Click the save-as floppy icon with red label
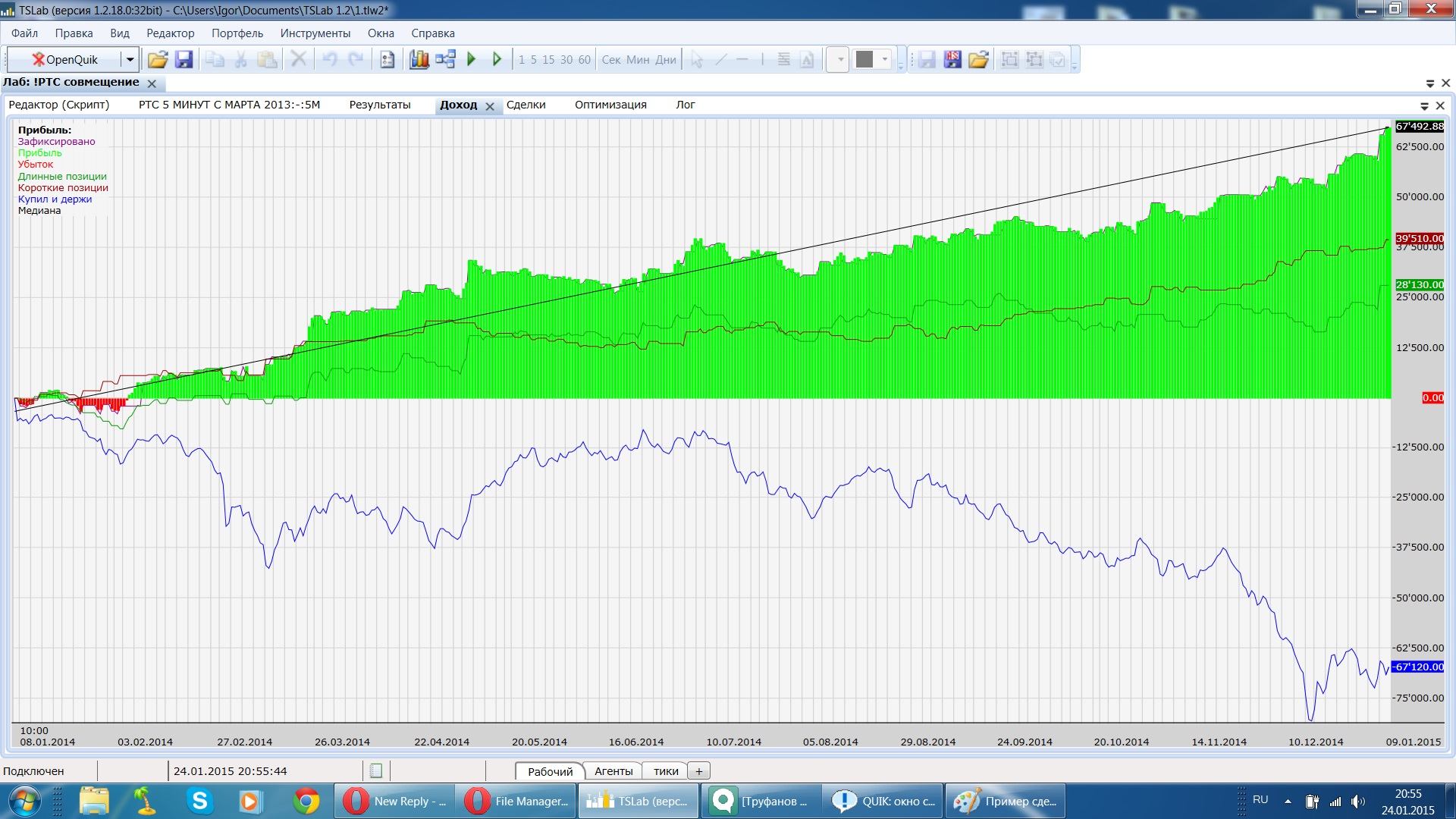The height and width of the screenshot is (819, 1456). click(952, 59)
